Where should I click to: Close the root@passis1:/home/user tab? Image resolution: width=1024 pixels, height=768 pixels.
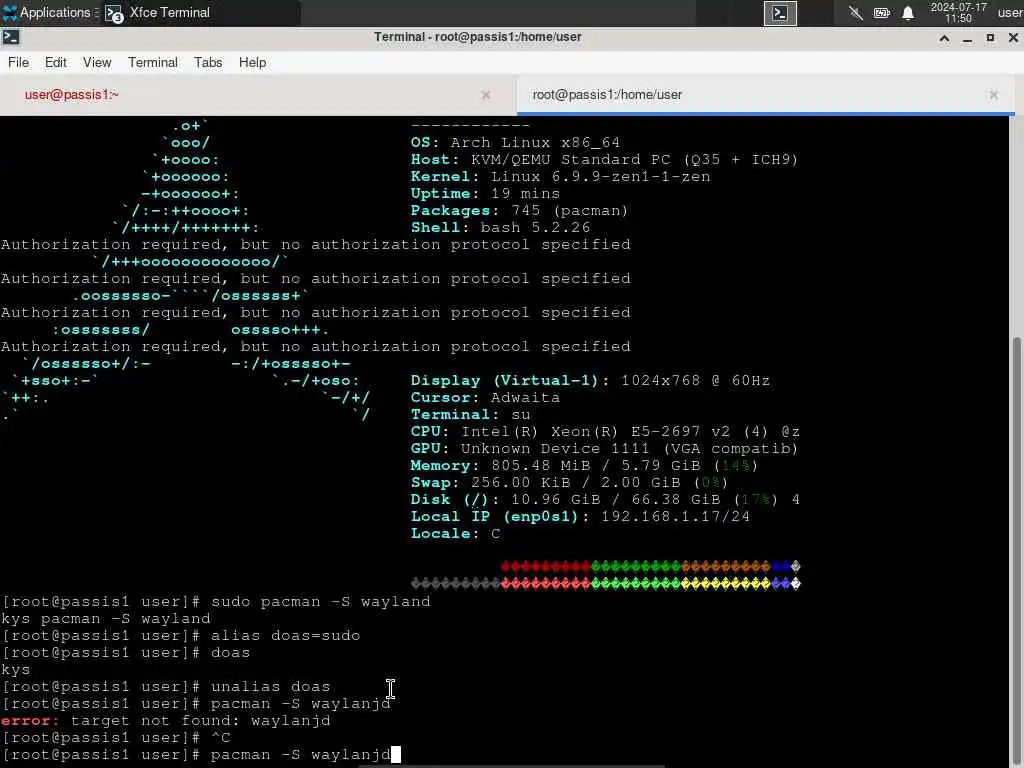point(993,95)
